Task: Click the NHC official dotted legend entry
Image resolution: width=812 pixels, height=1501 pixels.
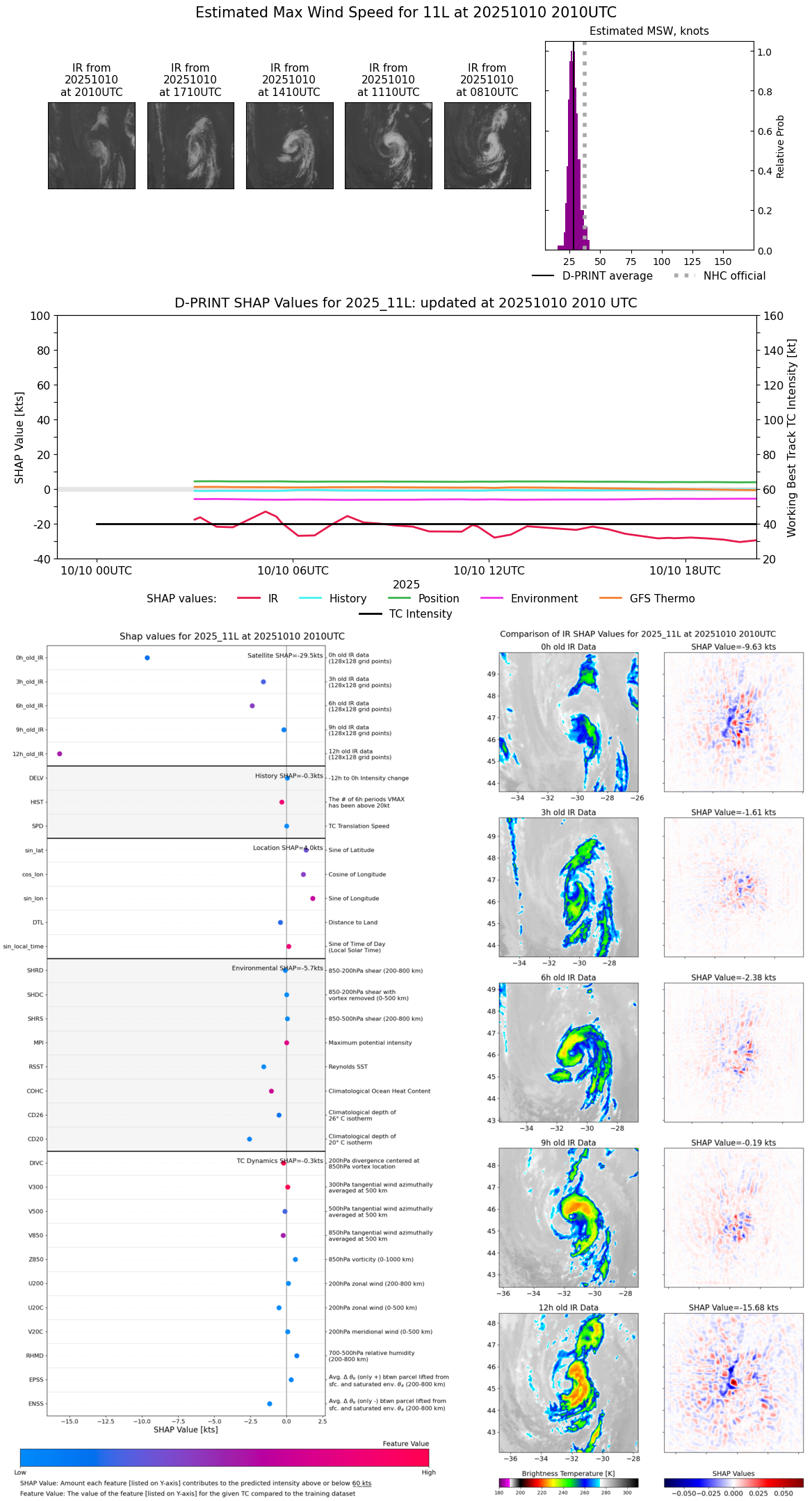Action: (x=720, y=275)
